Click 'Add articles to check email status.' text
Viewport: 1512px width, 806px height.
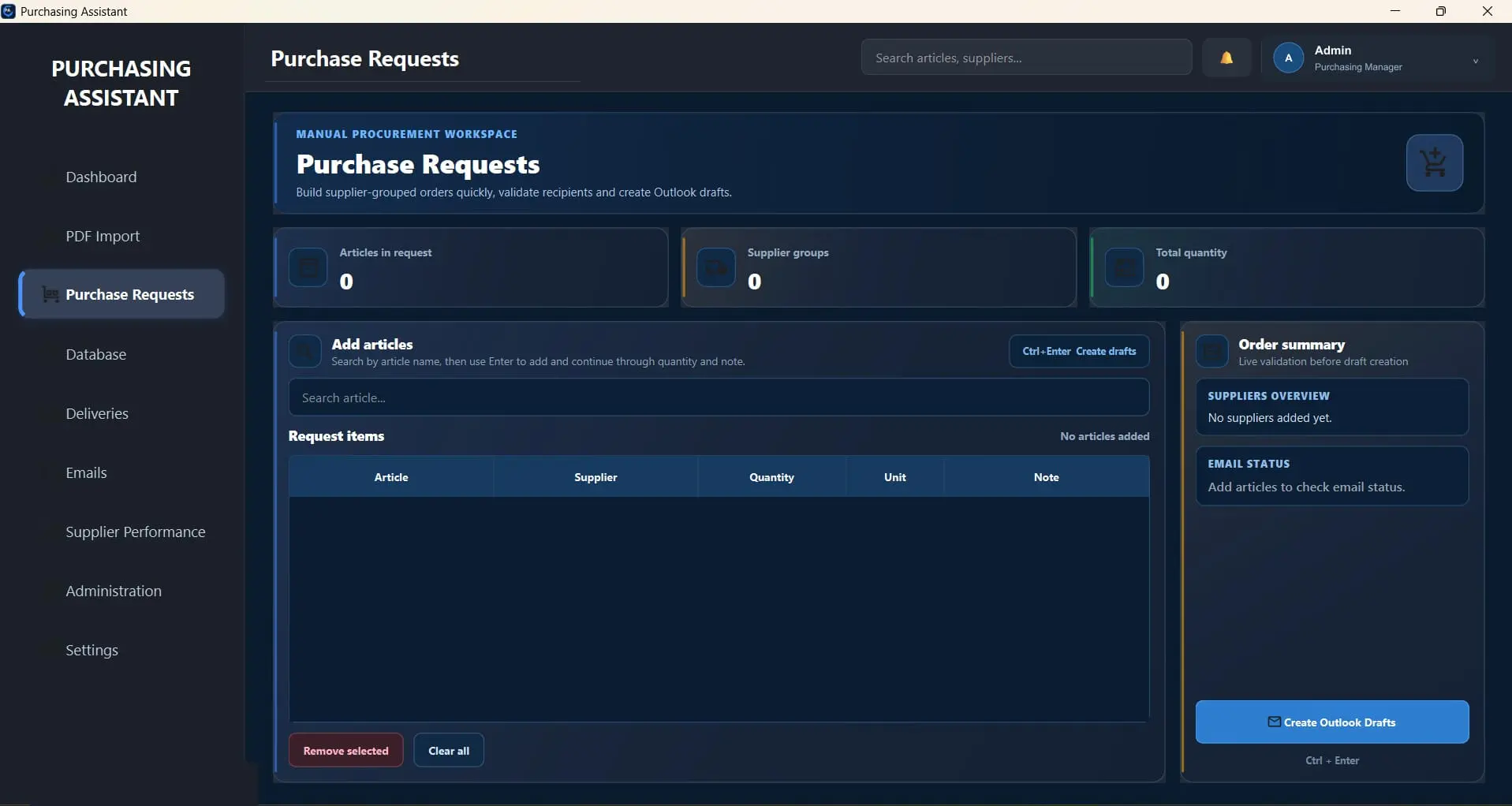(x=1306, y=487)
